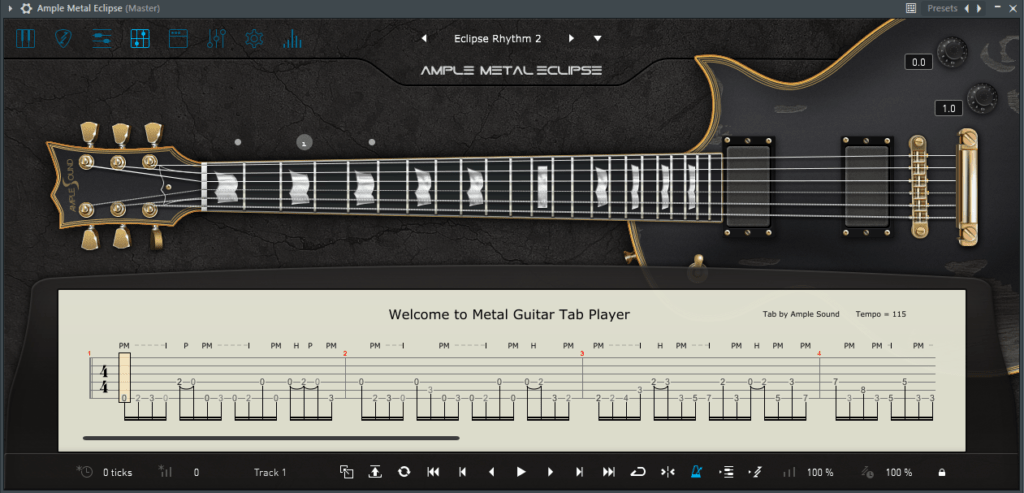Click the 0 ticks offset value
Screen dimensions: 1024x493
click(118, 472)
